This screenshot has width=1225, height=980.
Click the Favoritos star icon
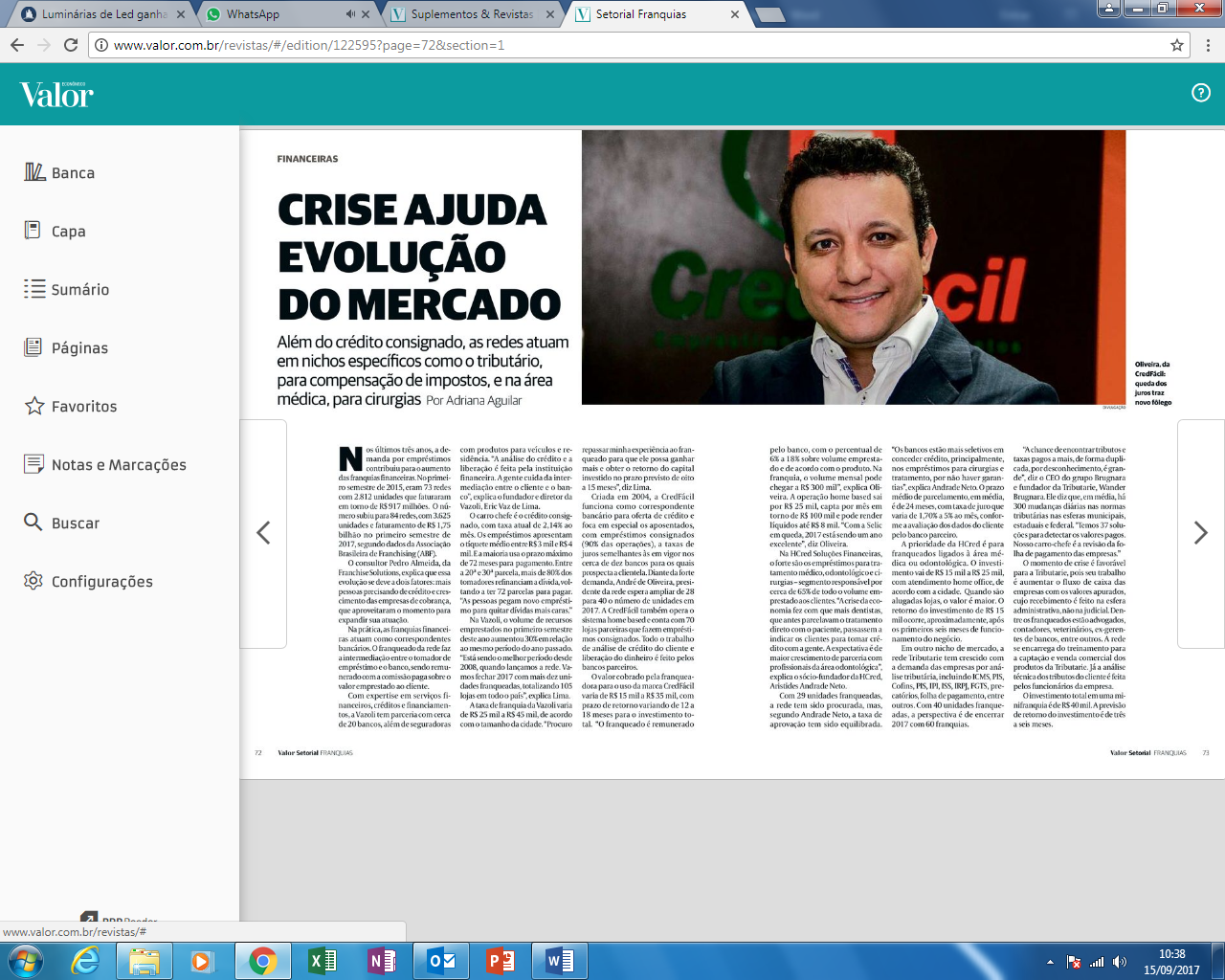click(34, 406)
